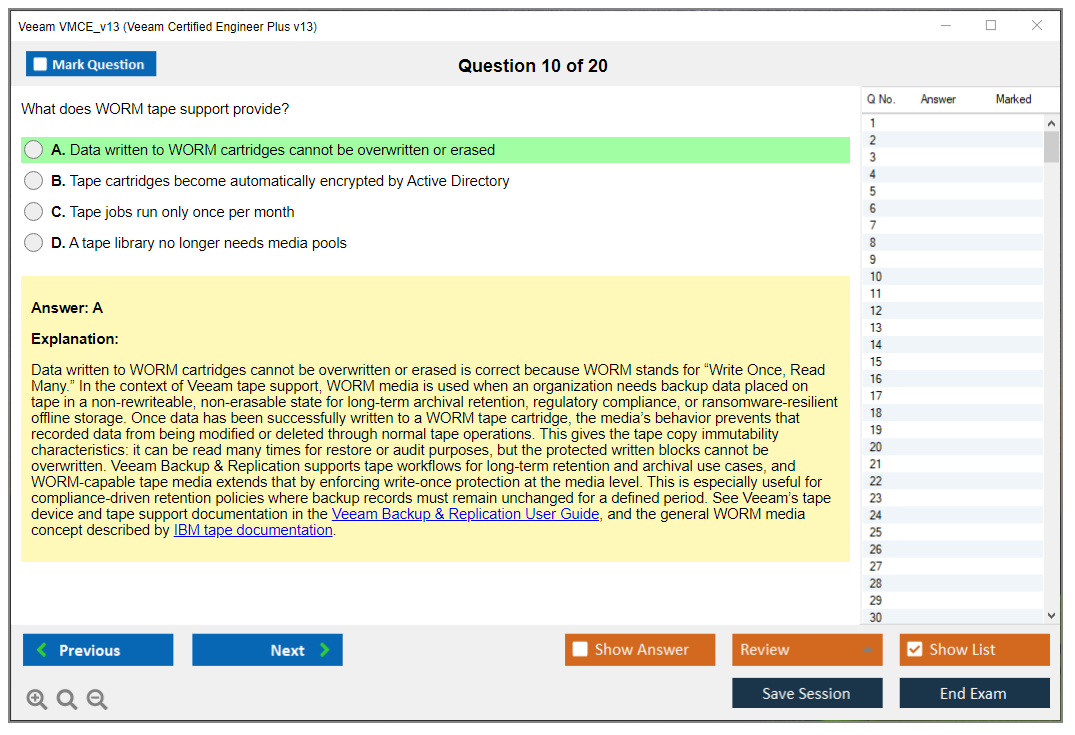Screen dimensions: 1075x735
Task: Select radio button for answer B
Action: pos(34,180)
